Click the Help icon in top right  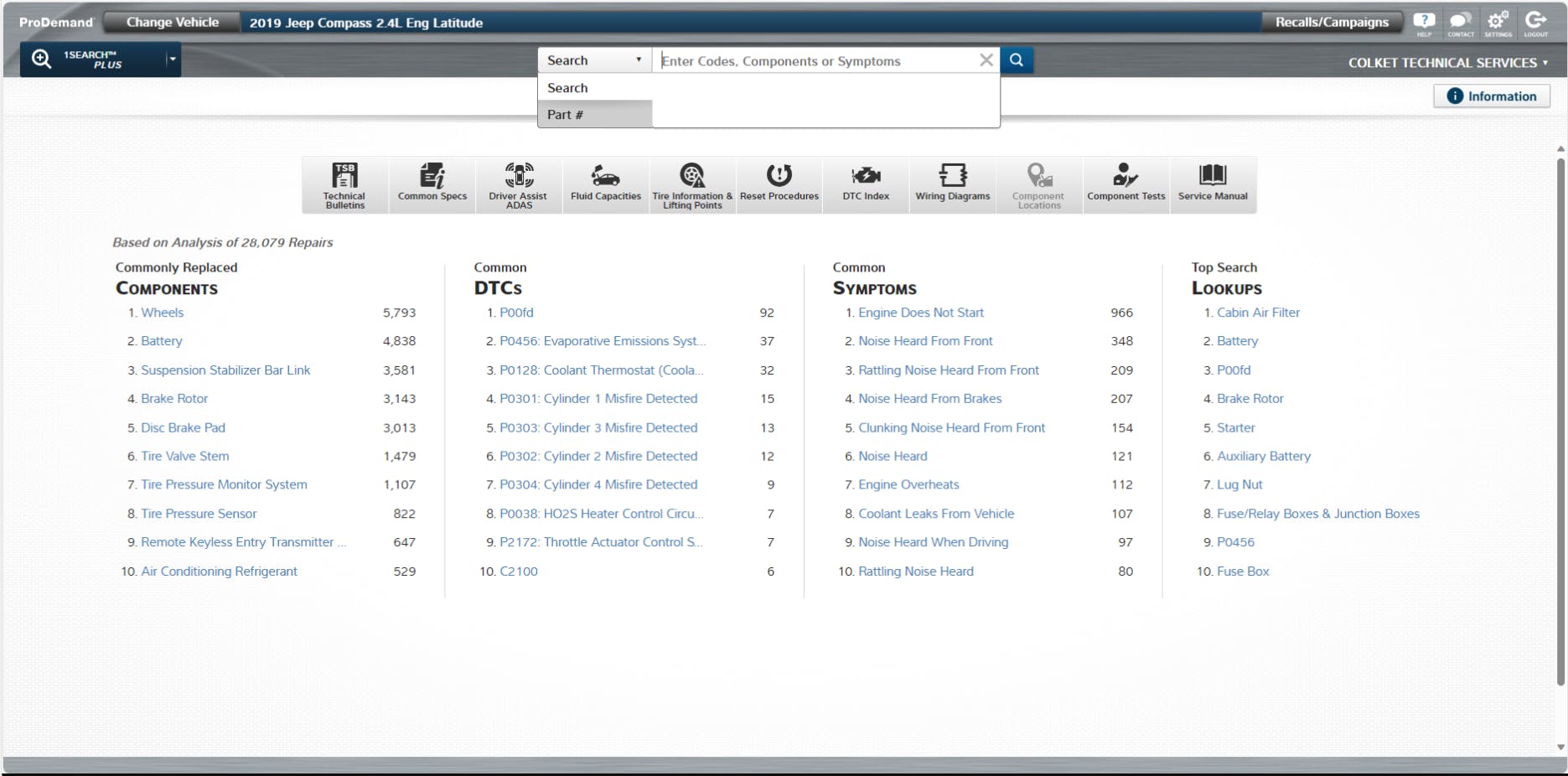click(x=1423, y=22)
